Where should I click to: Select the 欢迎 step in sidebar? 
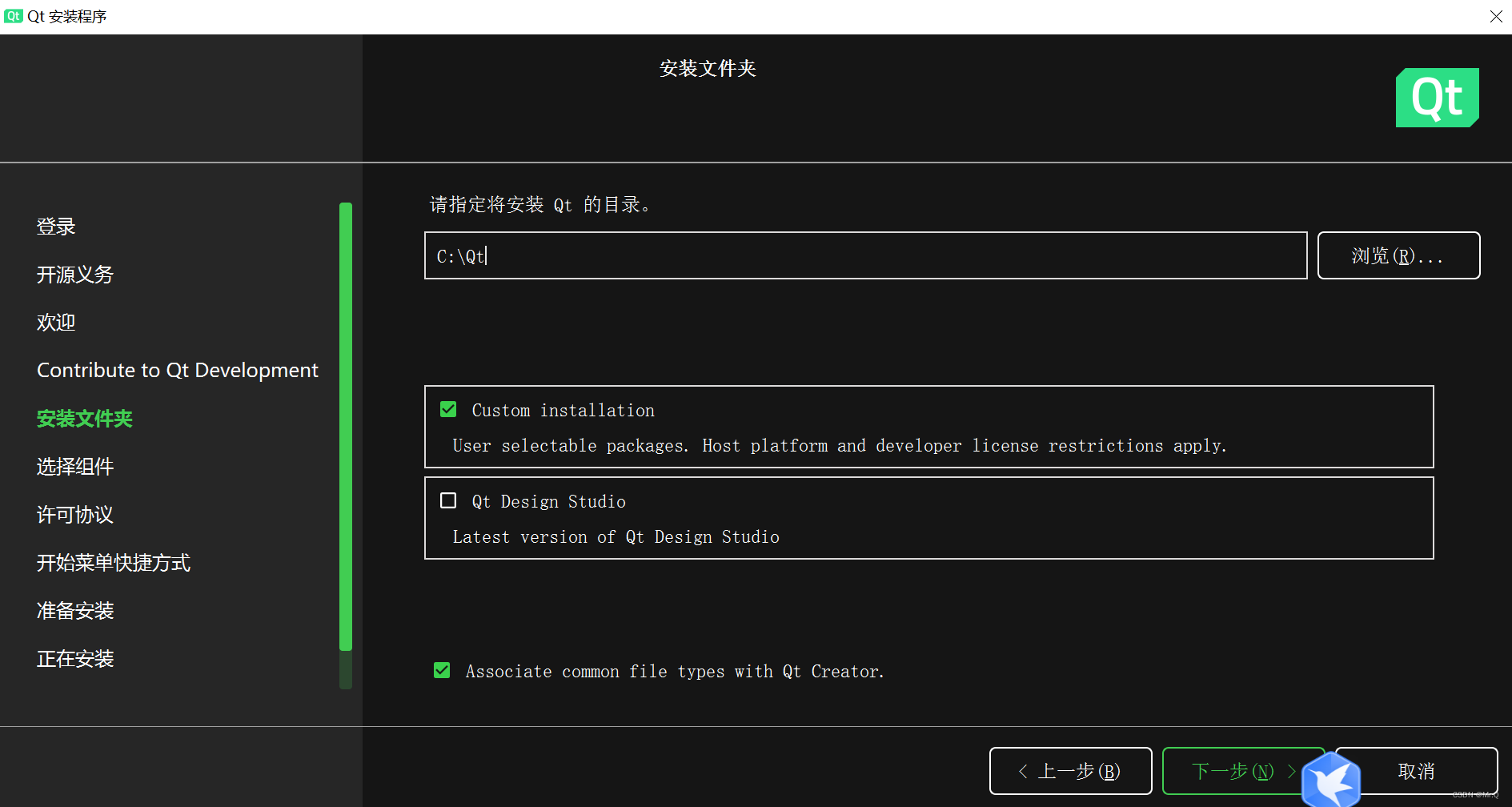[x=56, y=323]
